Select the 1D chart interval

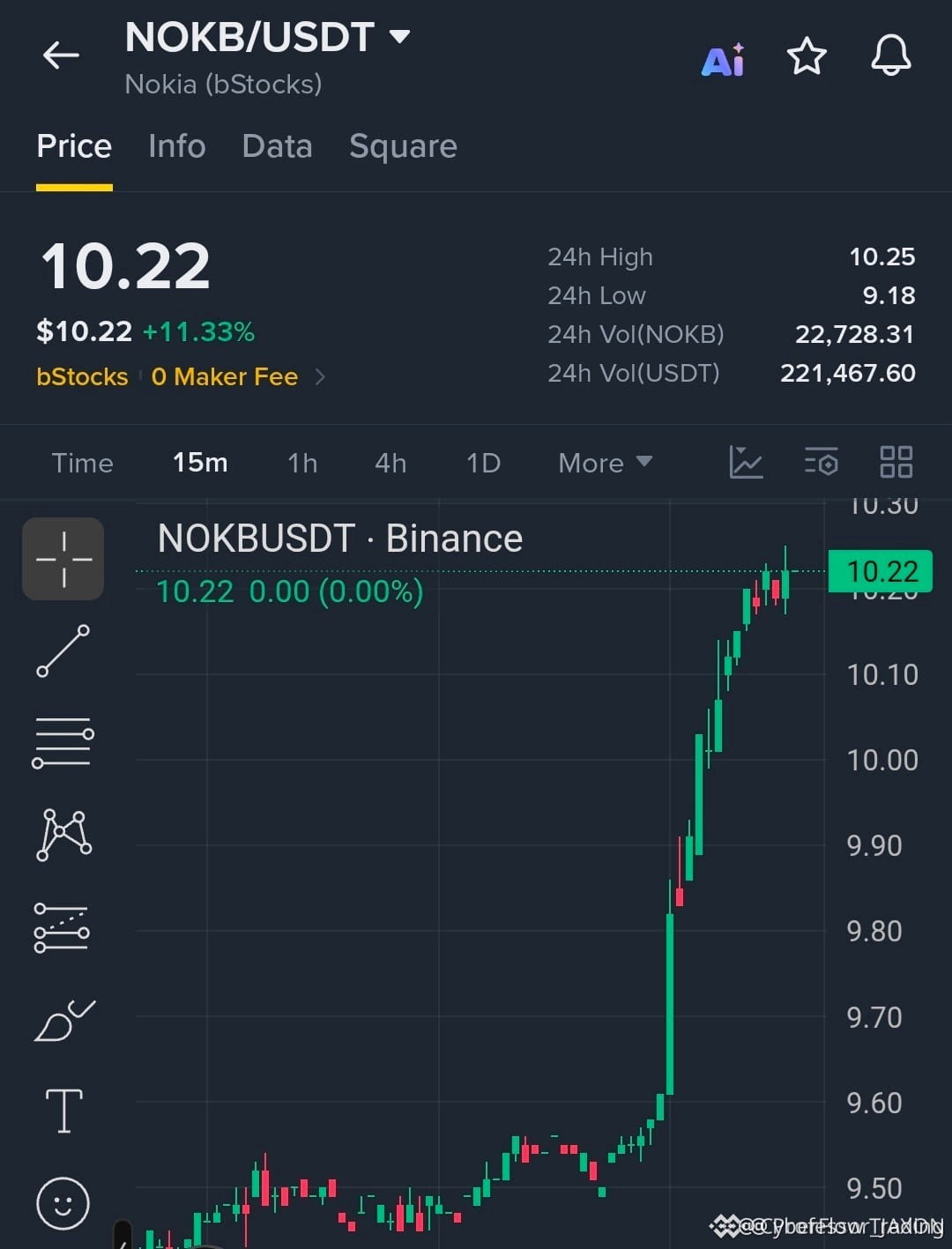tap(483, 463)
